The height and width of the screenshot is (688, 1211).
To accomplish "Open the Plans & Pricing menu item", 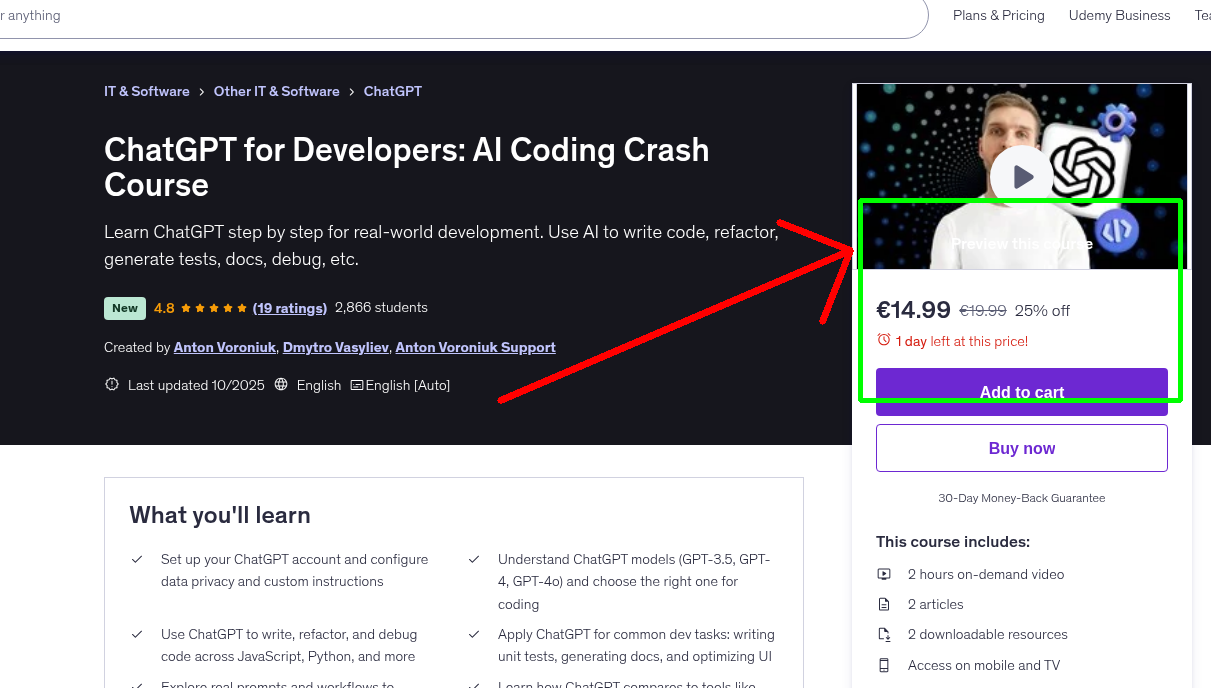I will coord(998,15).
